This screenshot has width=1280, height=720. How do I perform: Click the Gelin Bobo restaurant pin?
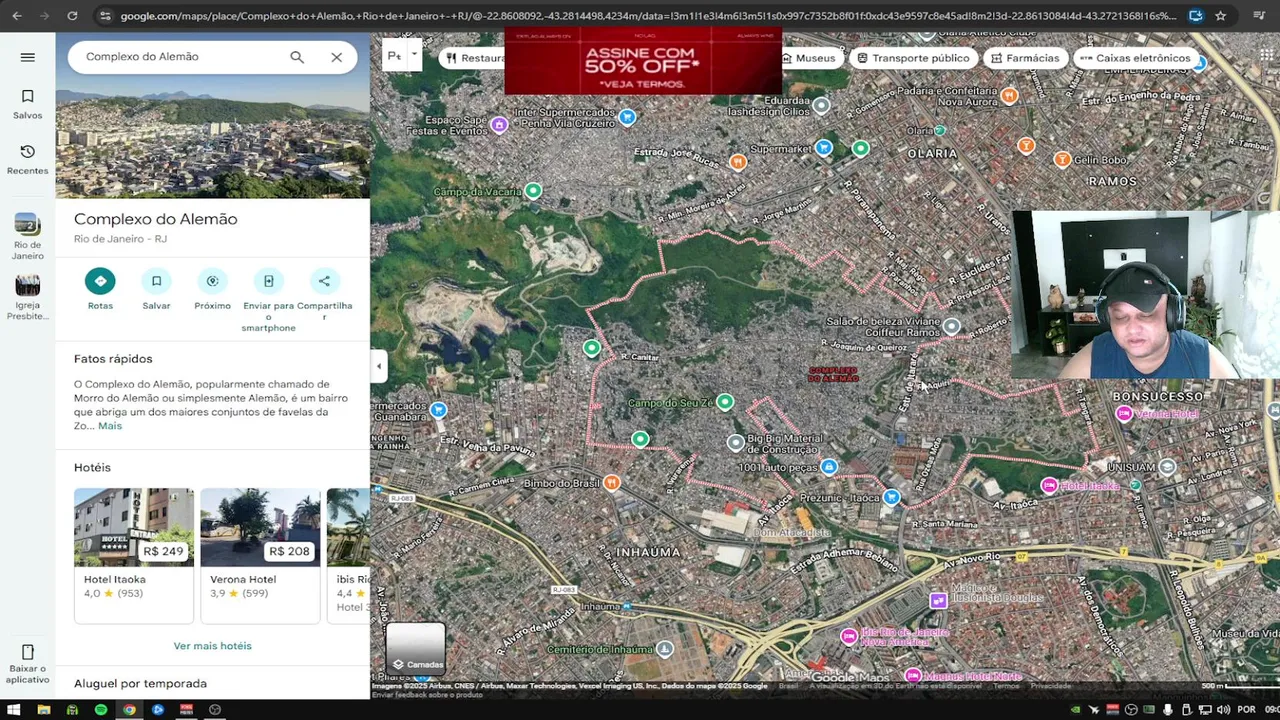click(x=1062, y=160)
